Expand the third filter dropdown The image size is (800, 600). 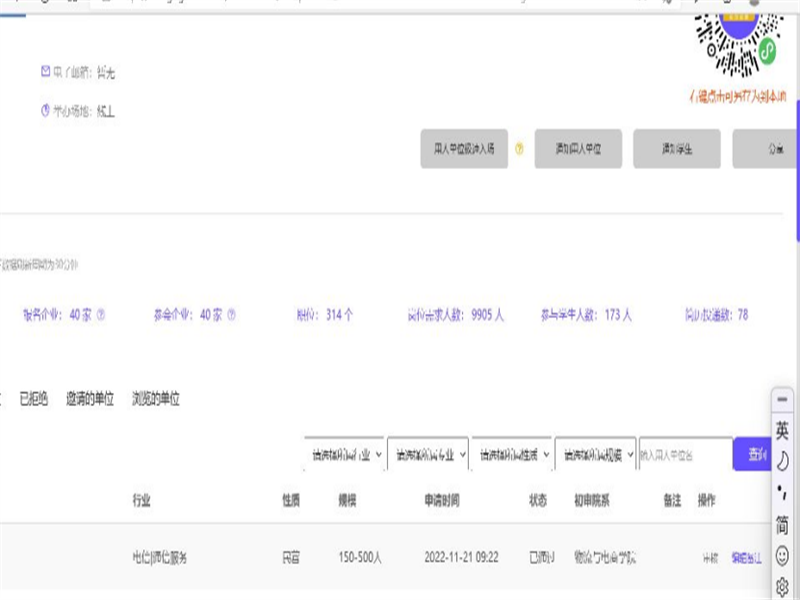click(511, 454)
